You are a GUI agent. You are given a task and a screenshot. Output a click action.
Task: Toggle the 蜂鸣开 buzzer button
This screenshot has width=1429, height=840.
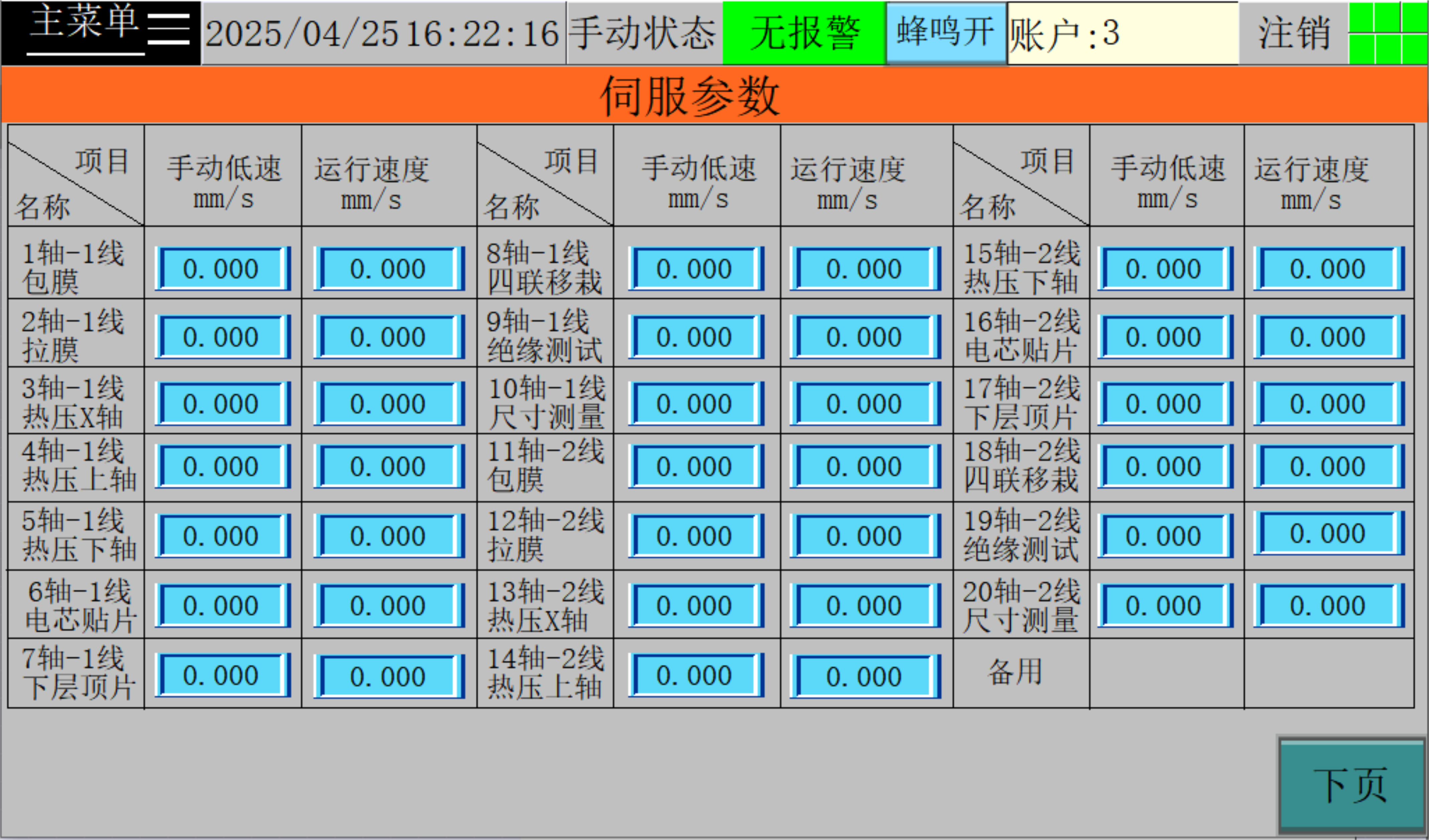(945, 32)
